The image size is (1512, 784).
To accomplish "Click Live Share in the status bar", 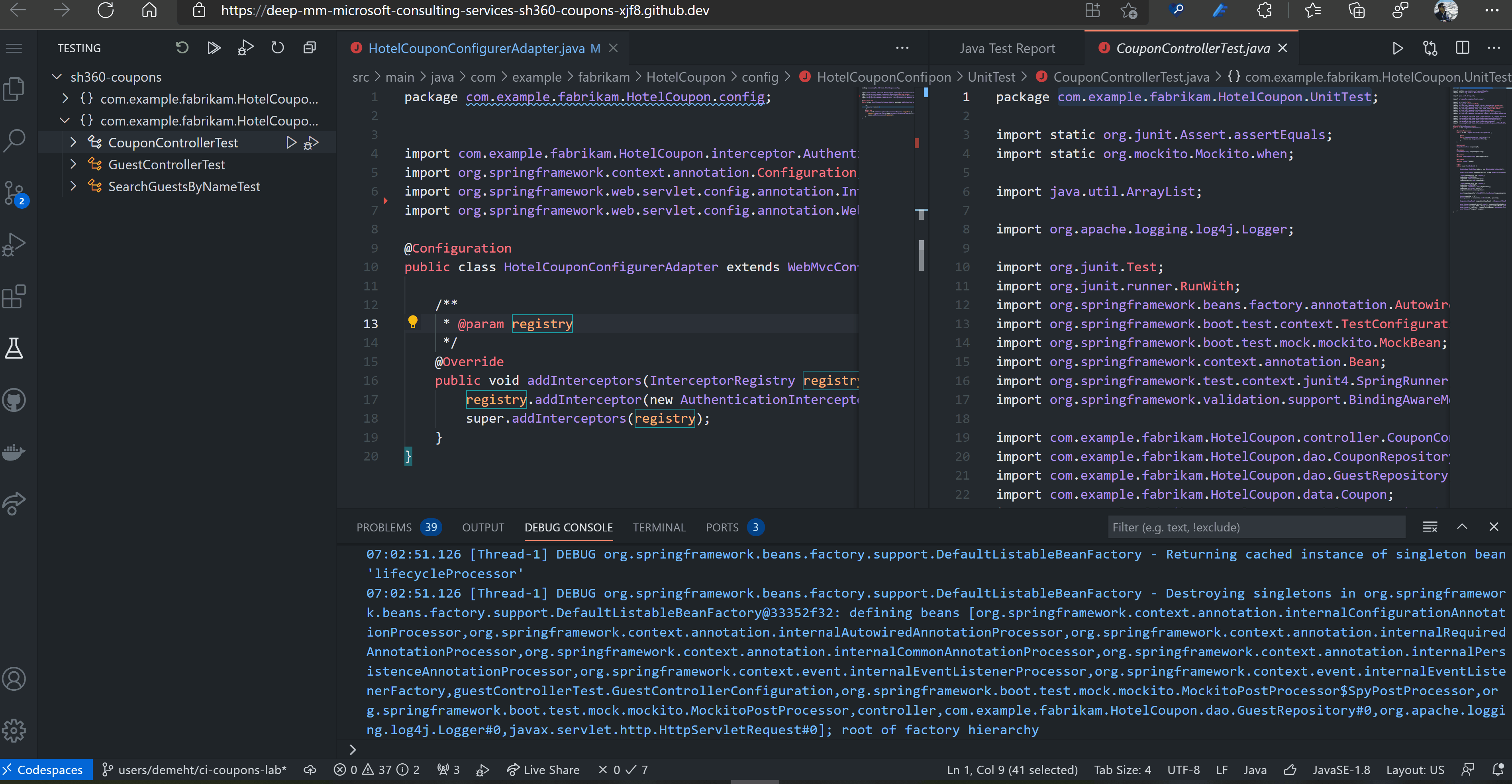I will [543, 770].
